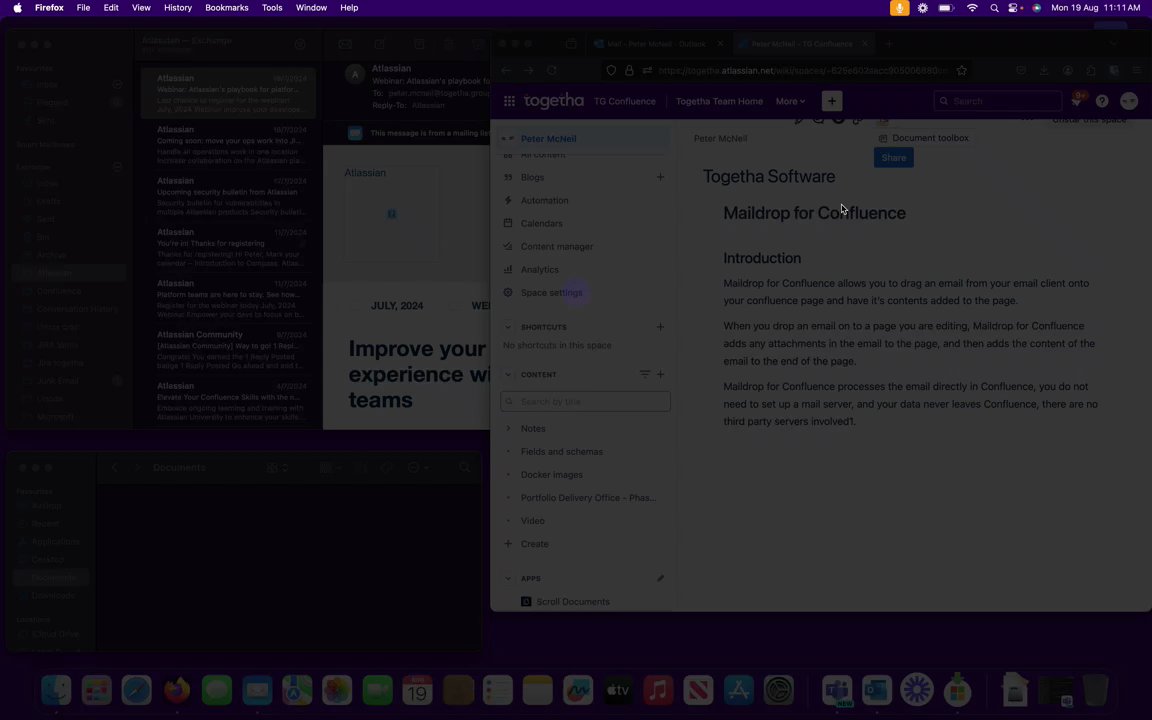1152x720 pixels.
Task: Open a new Firefox tab
Action: pyautogui.click(x=889, y=44)
